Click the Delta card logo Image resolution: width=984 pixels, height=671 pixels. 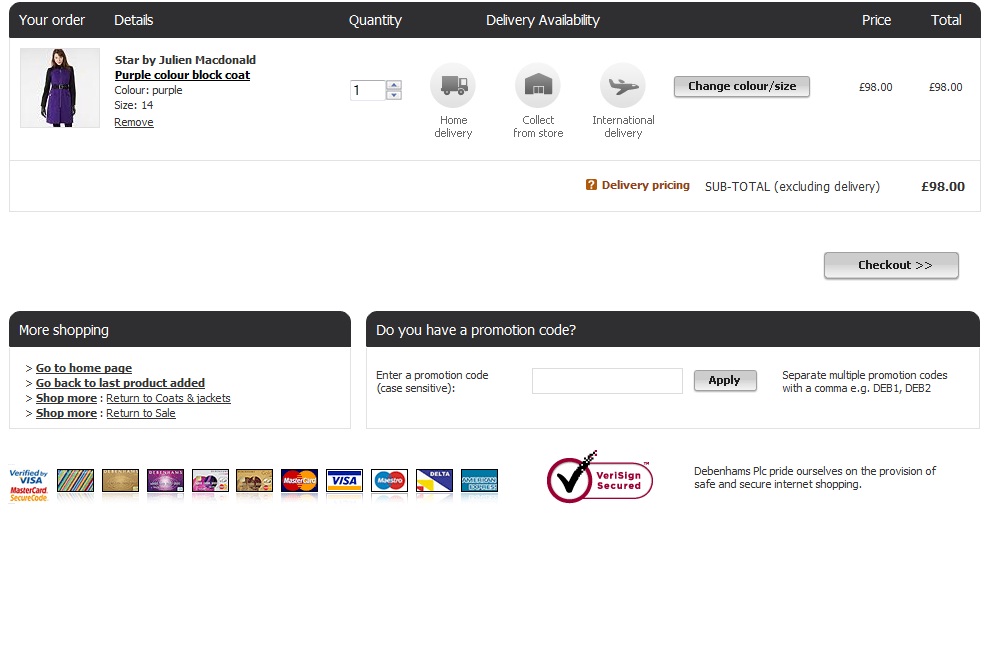tap(434, 481)
